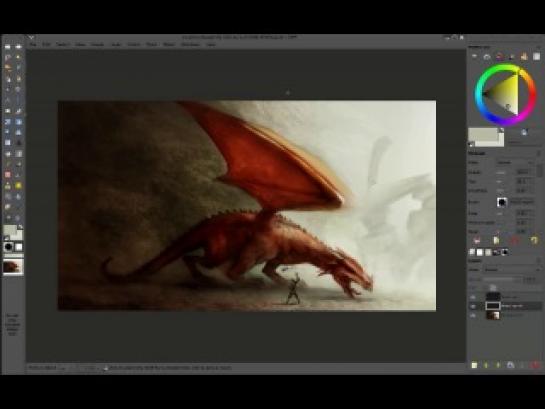Viewport: 545px width, 409px height.
Task: Toggle visibility eye of selected middle layer
Action: coord(473,306)
